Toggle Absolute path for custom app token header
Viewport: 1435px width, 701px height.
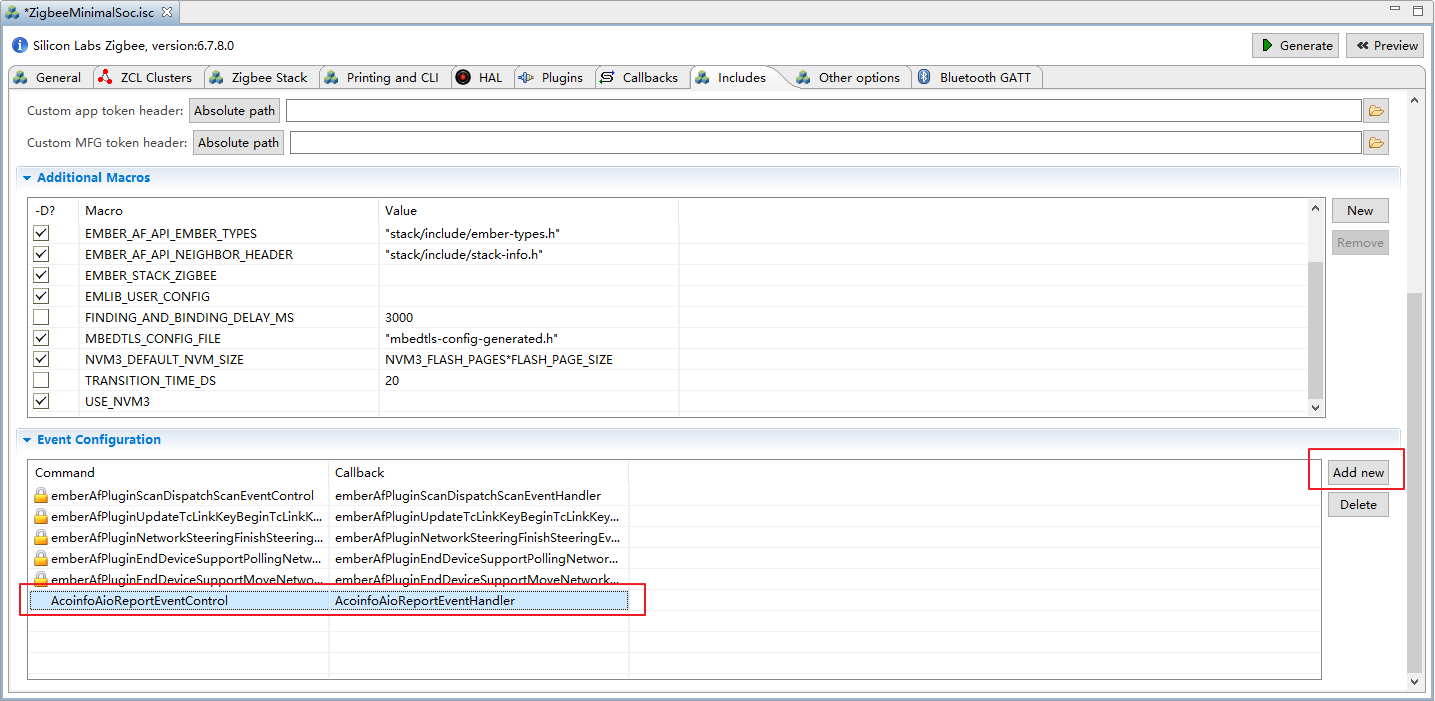pyautogui.click(x=234, y=111)
